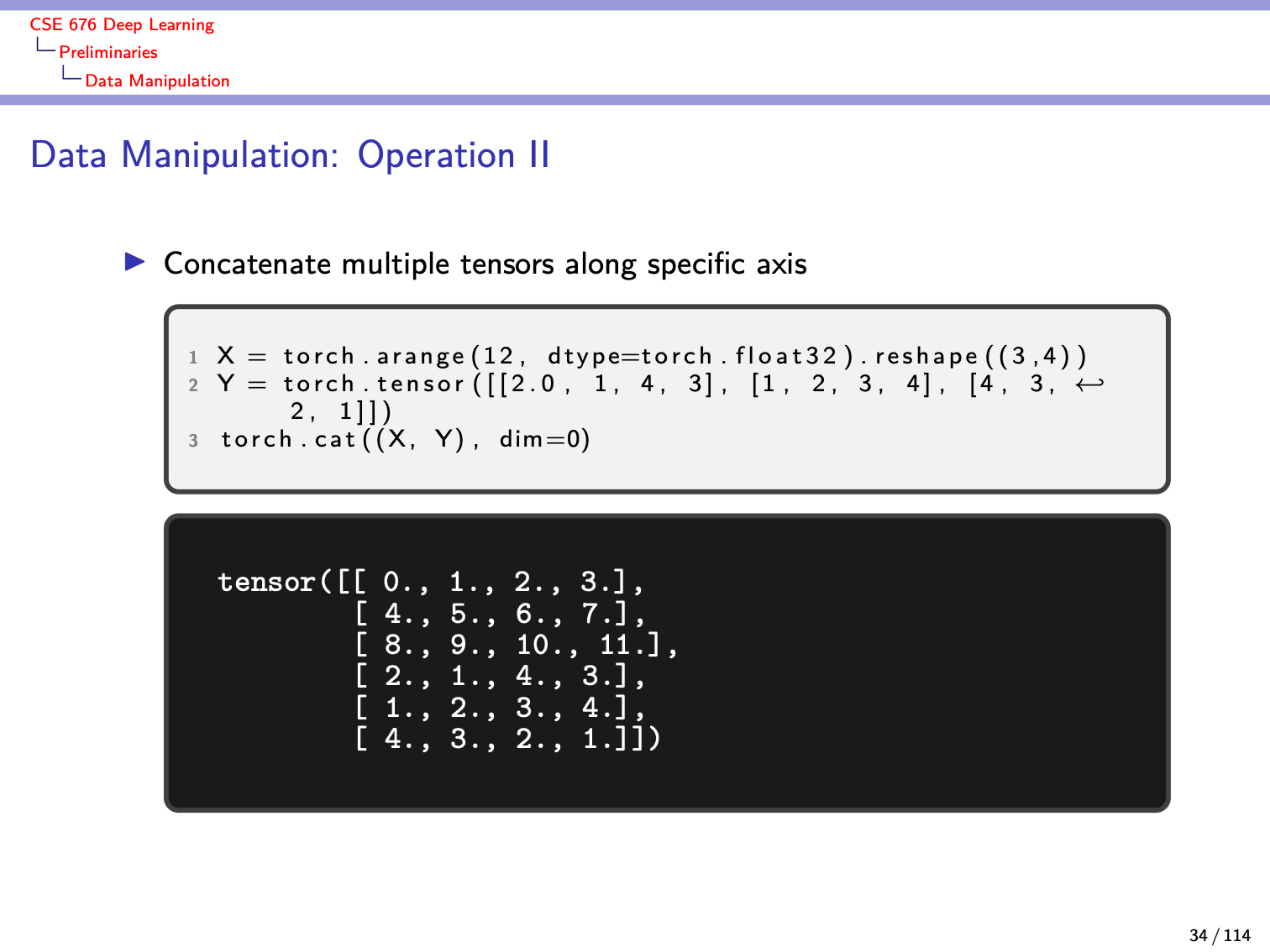Viewport: 1270px width, 952px height.
Task: Click the page number 34 / 114
Action: (x=1220, y=935)
